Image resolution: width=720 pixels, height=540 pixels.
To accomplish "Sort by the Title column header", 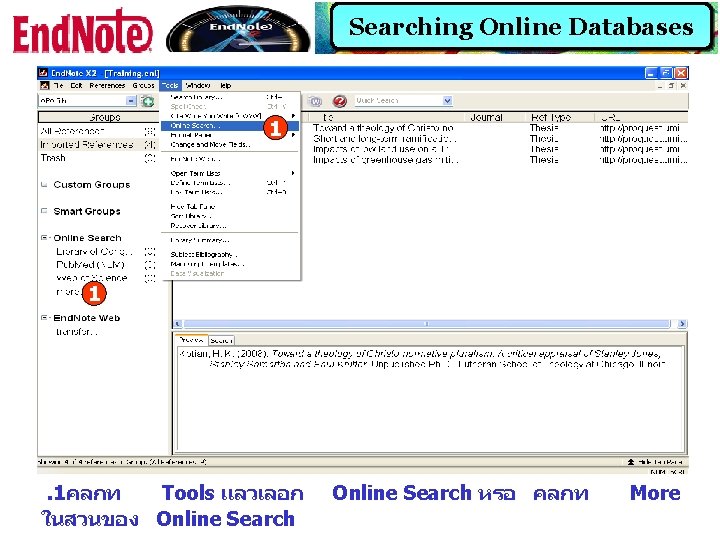I will pos(328,118).
